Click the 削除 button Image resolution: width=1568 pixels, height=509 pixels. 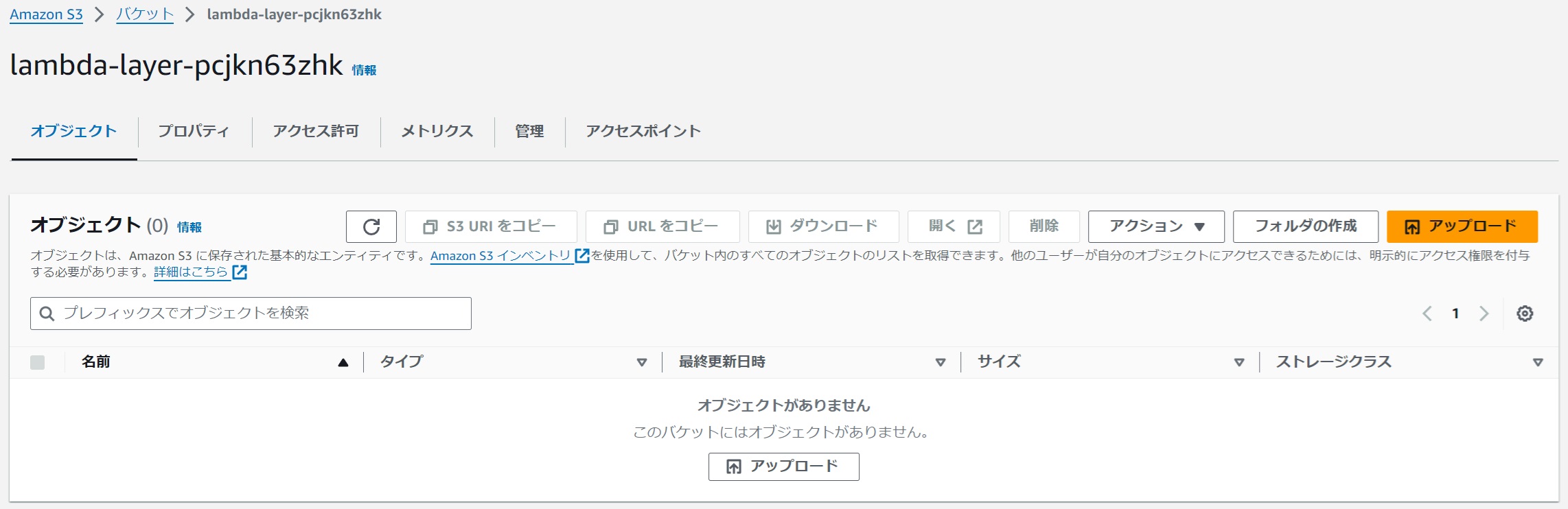coord(1044,226)
